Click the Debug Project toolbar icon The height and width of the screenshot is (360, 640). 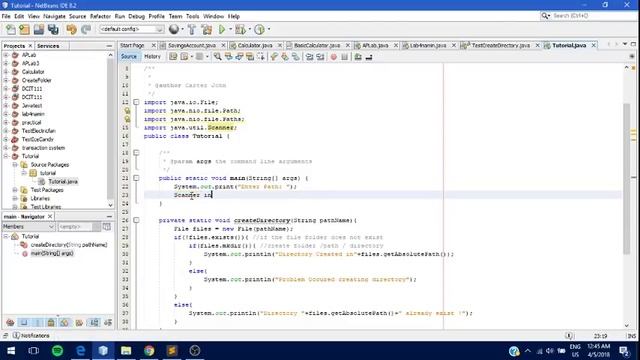click(x=240, y=29)
